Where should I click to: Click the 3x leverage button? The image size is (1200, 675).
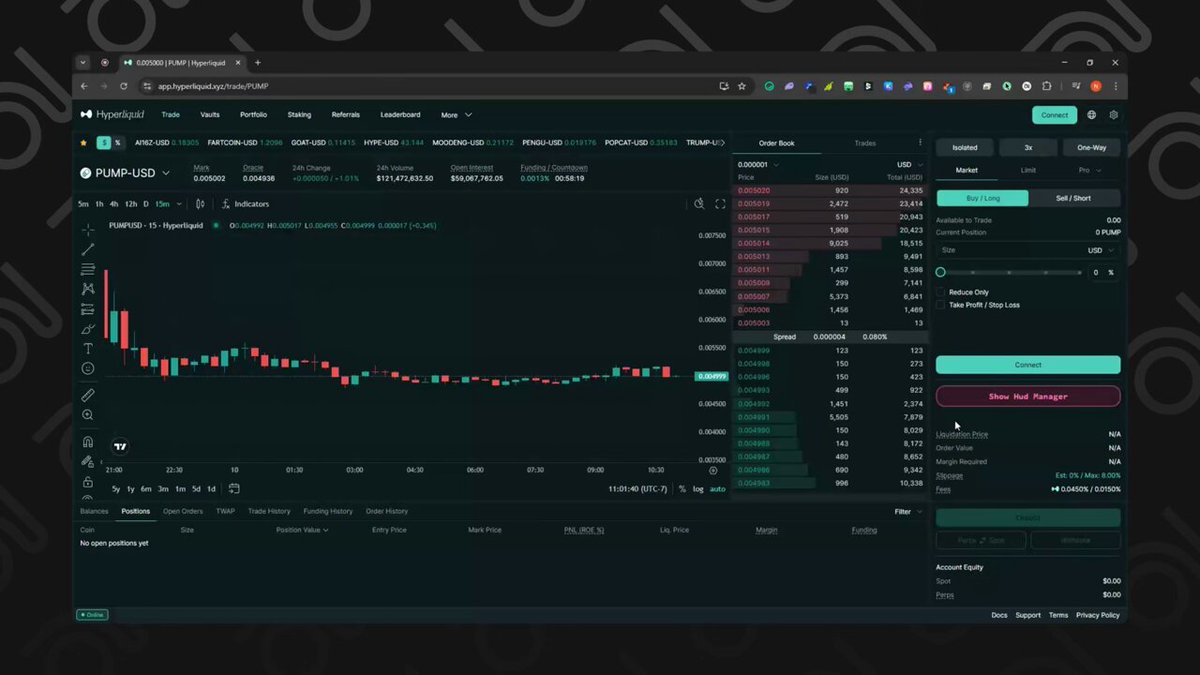[x=1028, y=147]
